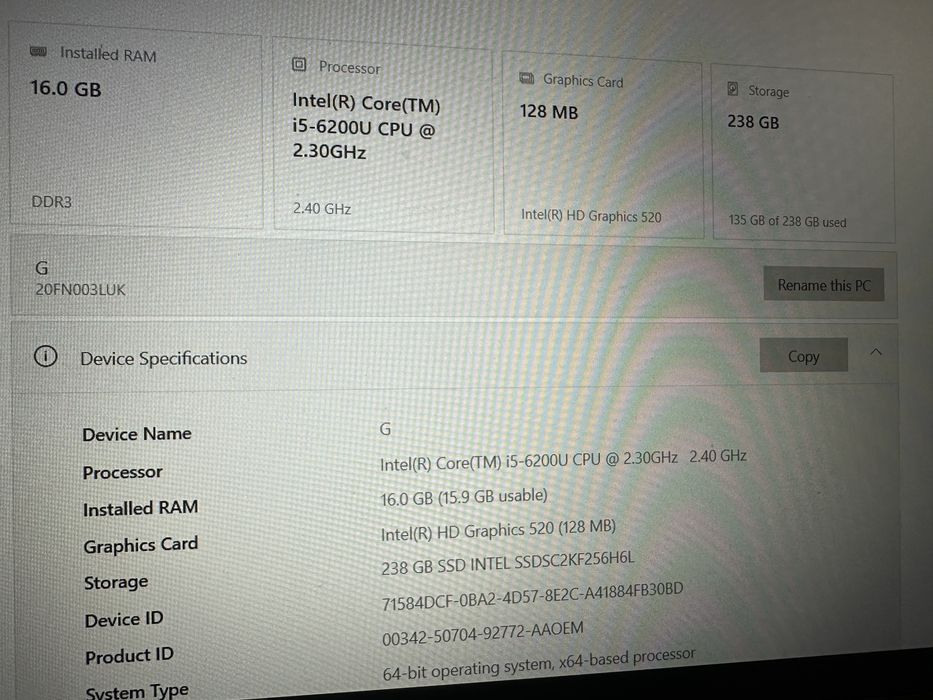Screen dimensions: 933x700
Task: Click Intel(R) HD Graphics 520 card label
Action: click(x=591, y=215)
